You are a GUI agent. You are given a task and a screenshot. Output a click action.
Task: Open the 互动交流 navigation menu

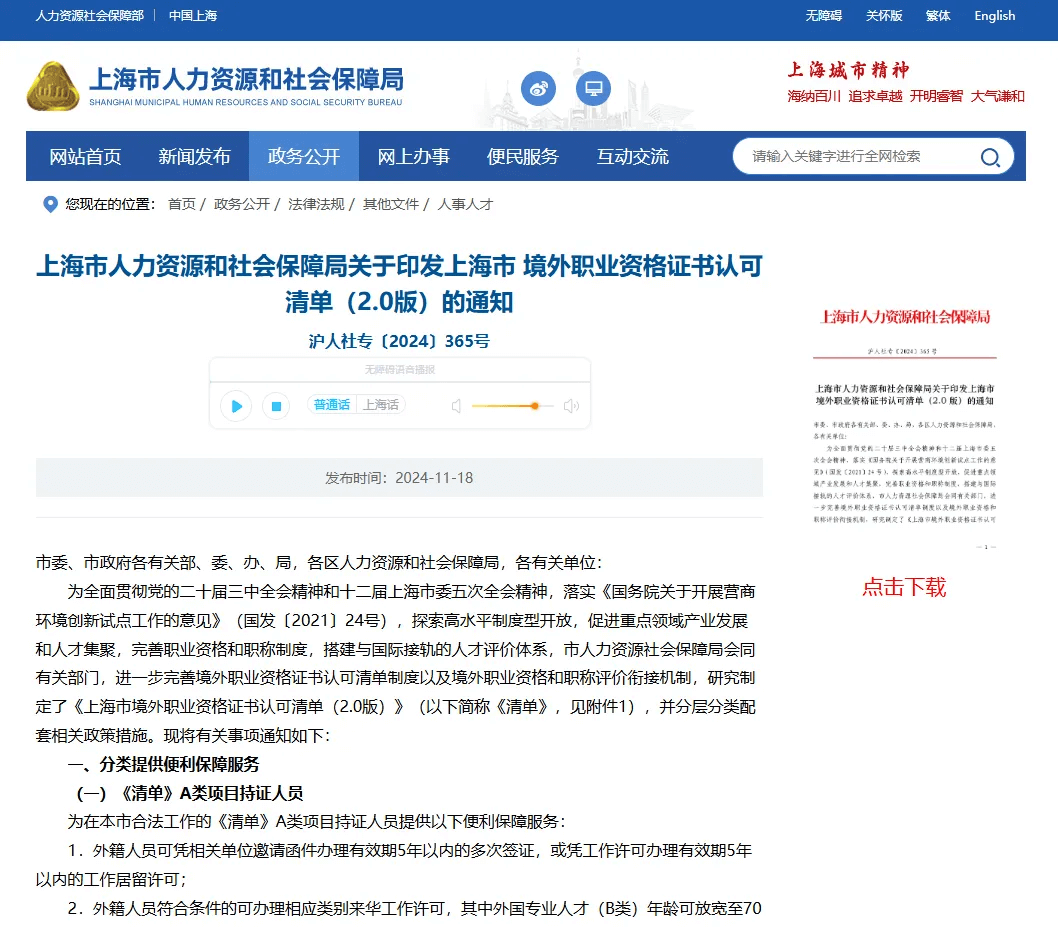[629, 156]
